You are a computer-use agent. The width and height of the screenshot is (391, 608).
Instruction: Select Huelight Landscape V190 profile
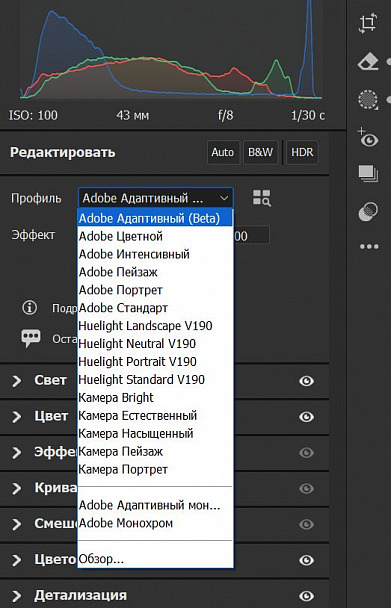pyautogui.click(x=155, y=326)
